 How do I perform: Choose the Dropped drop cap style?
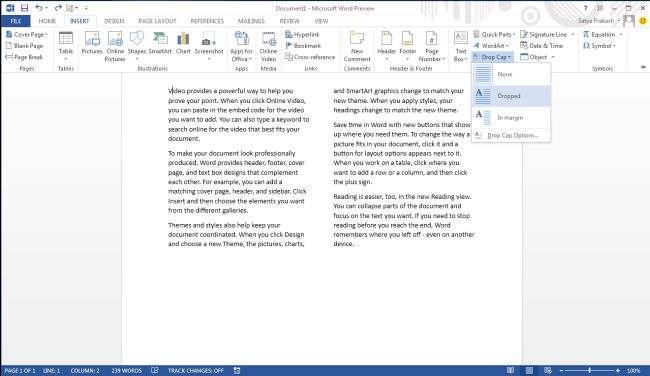511,96
